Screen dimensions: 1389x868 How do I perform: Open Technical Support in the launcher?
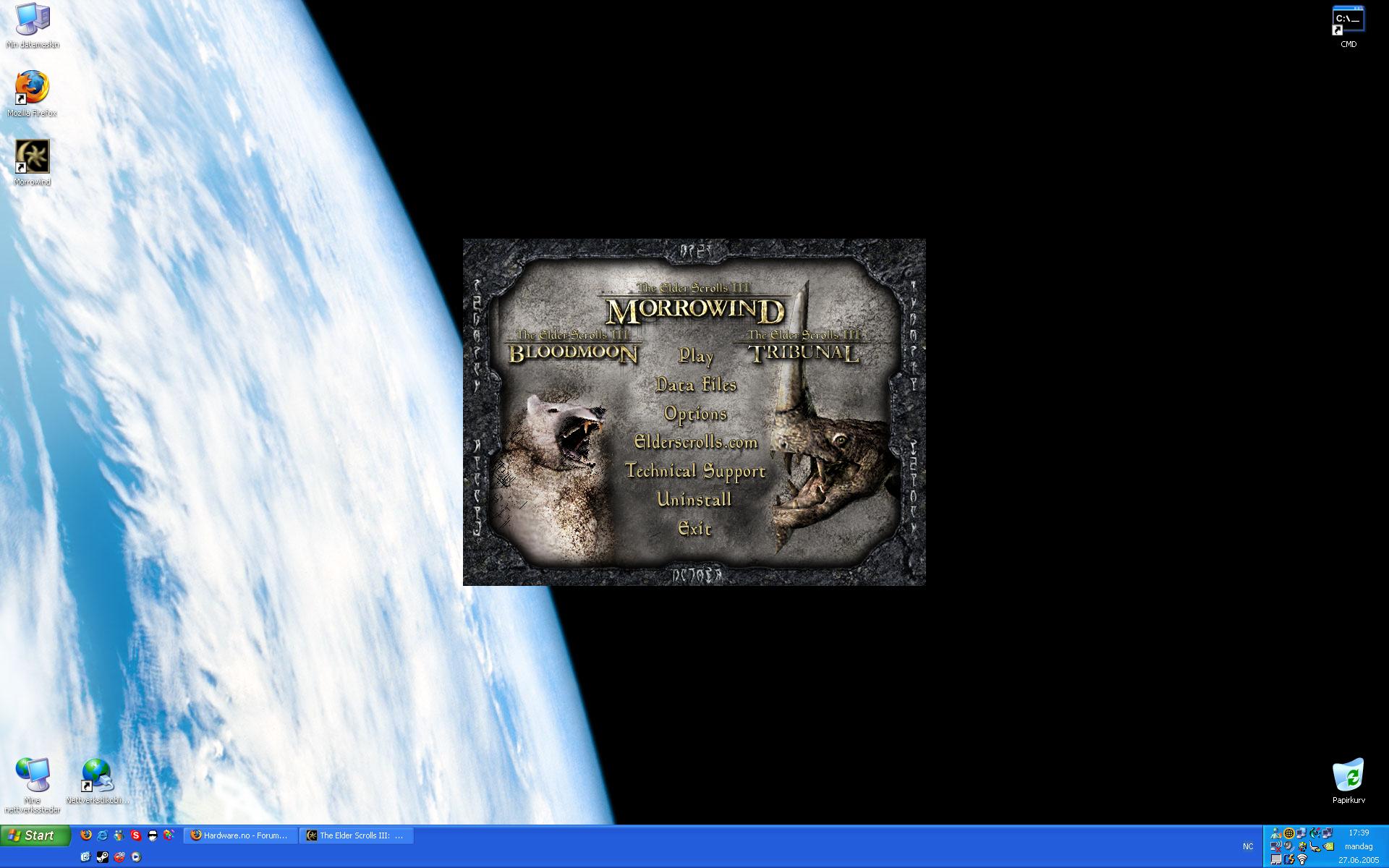[x=695, y=471]
